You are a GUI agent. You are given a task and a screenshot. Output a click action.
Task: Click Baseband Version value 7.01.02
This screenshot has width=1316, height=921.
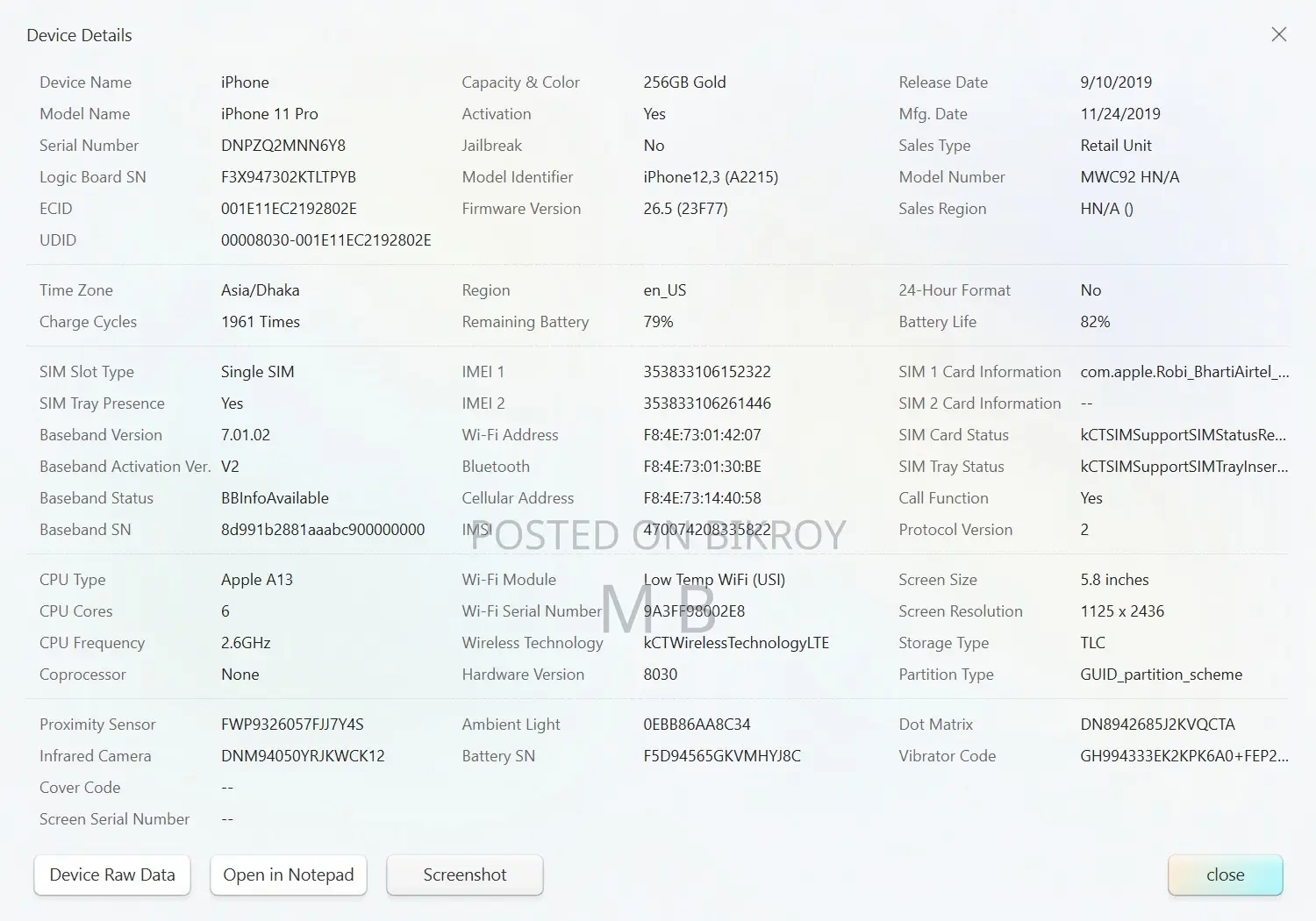pos(246,435)
